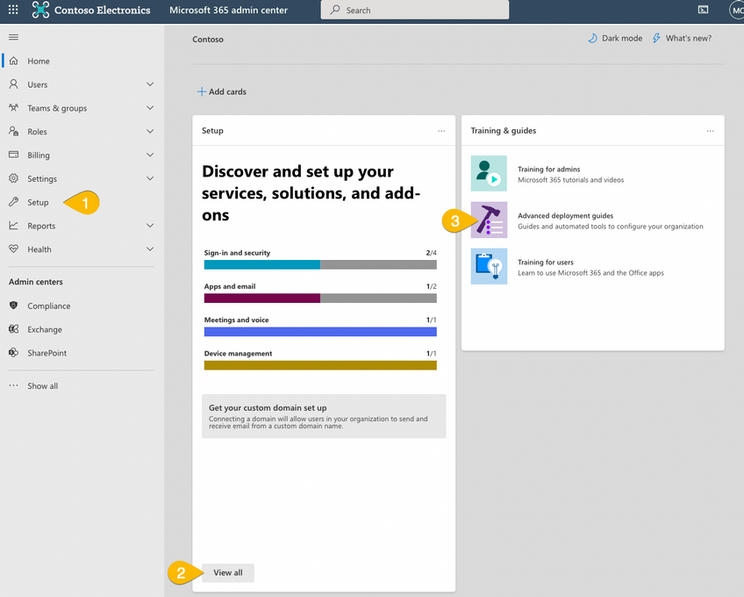
Task: Open the What's new? link
Action: point(682,38)
